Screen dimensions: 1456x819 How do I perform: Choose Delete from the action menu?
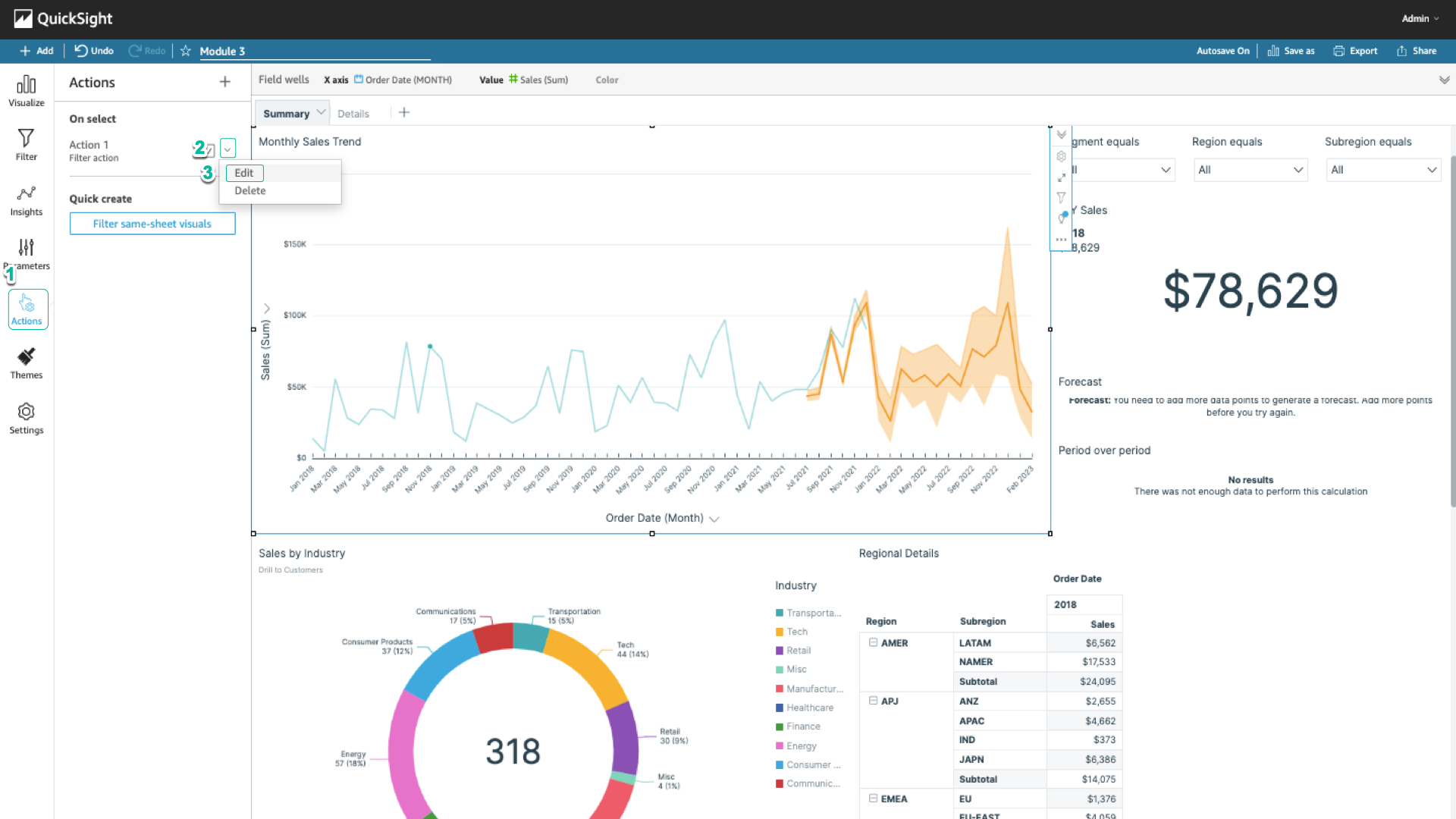(x=250, y=191)
